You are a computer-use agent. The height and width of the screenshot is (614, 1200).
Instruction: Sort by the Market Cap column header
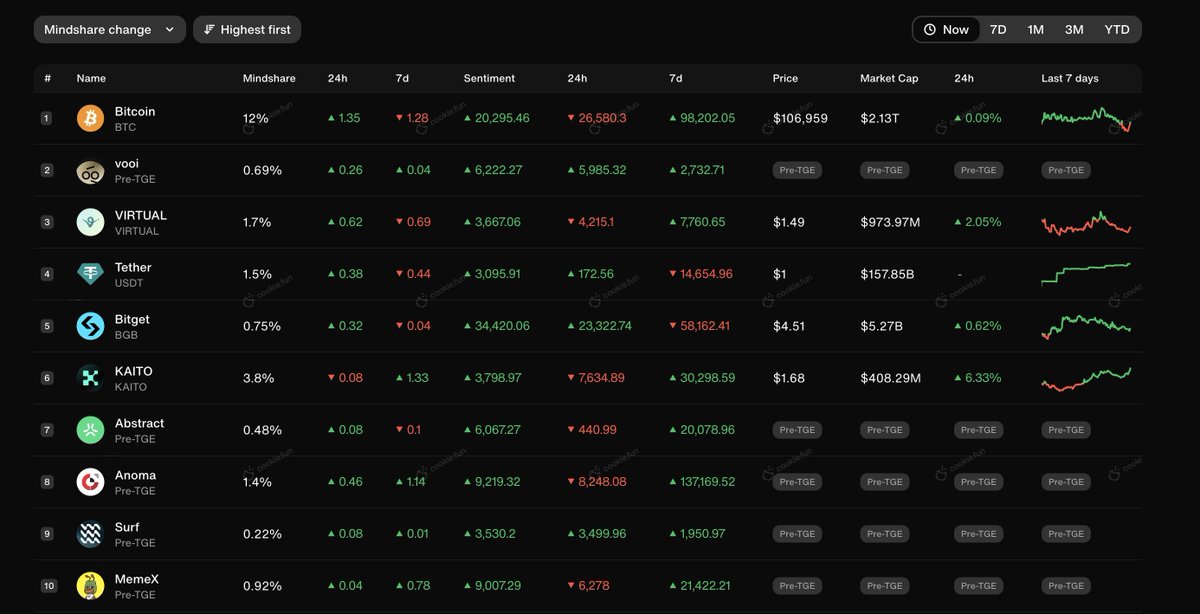pos(889,78)
